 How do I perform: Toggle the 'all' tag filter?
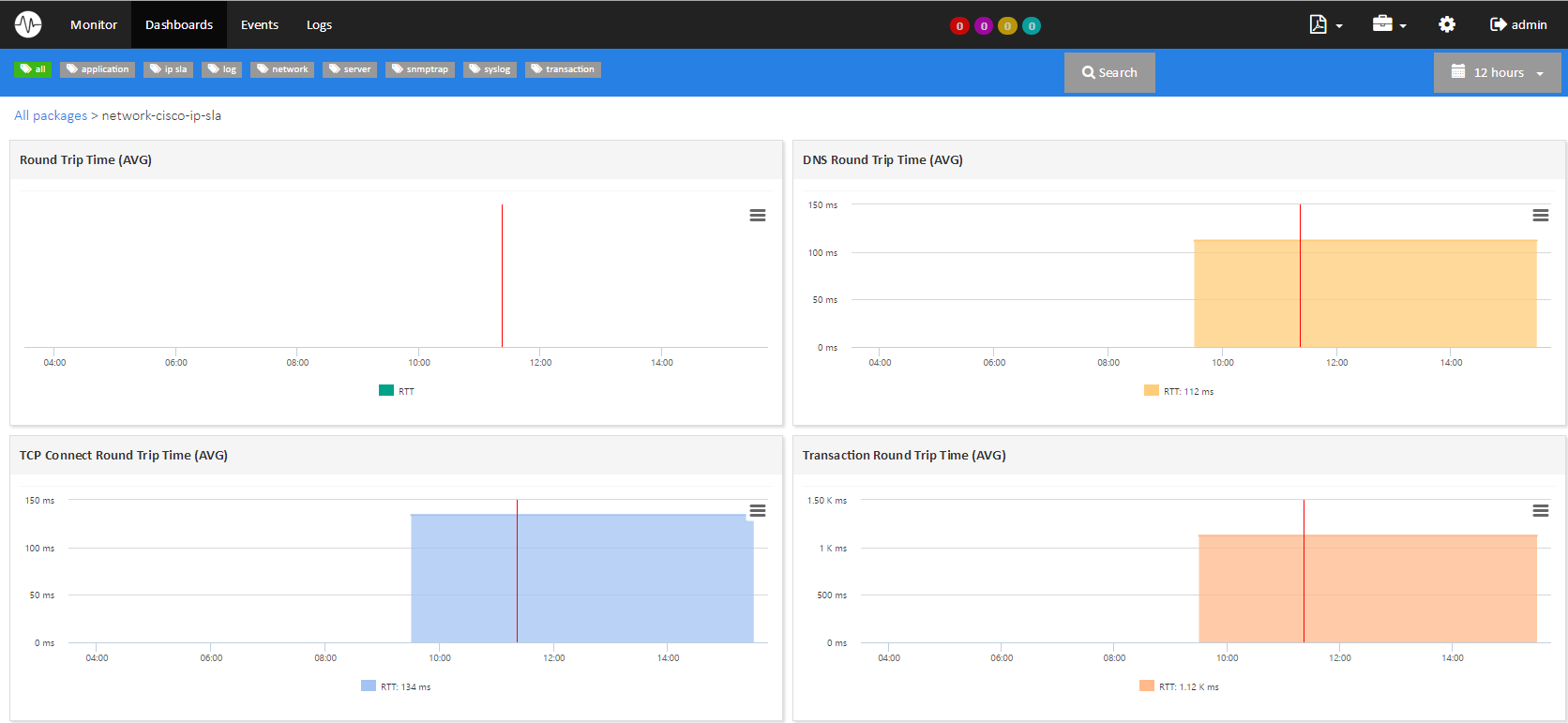coord(33,69)
